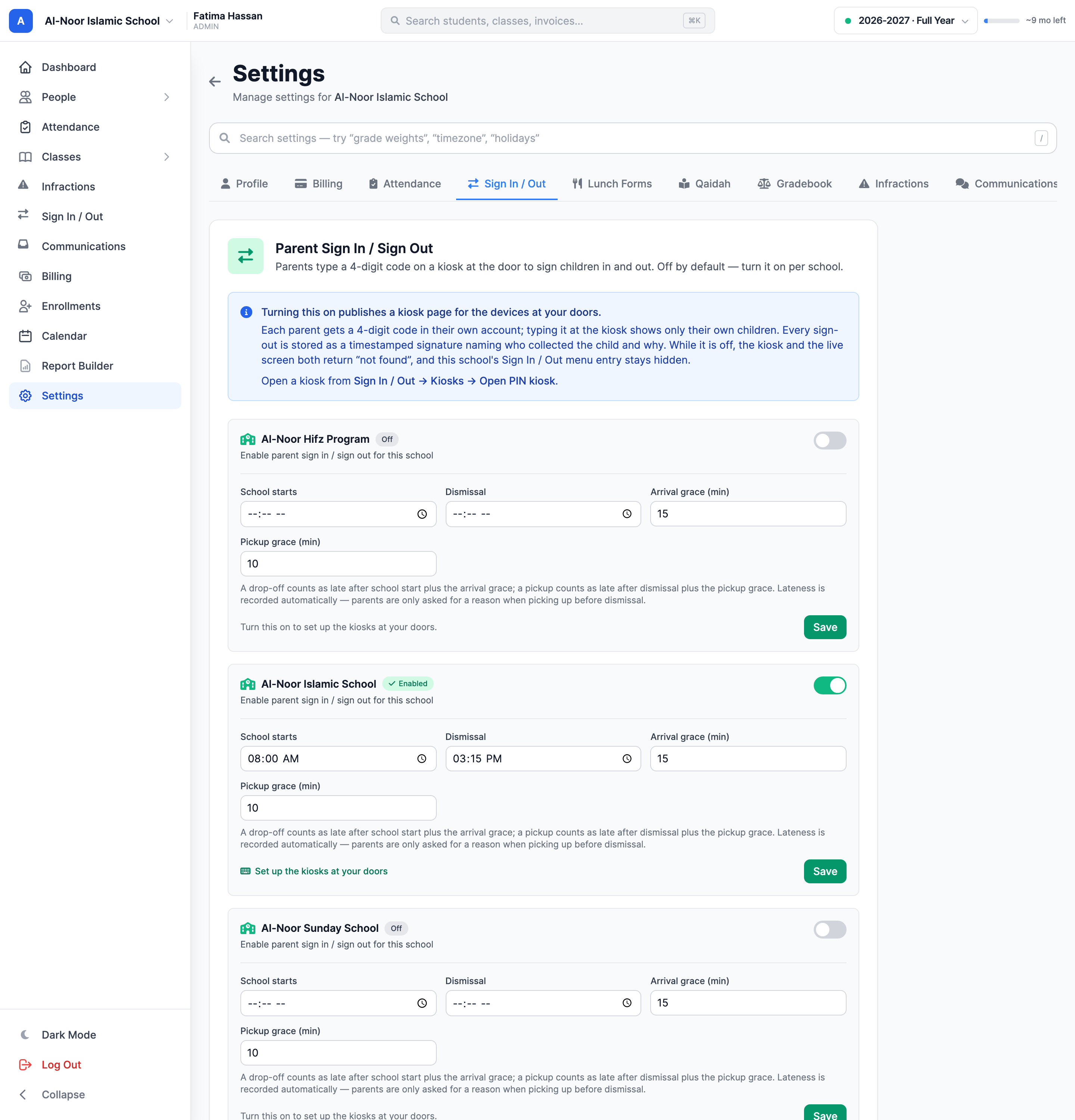Open Dashboard from the sidebar
The height and width of the screenshot is (1120, 1075).
(95, 68)
